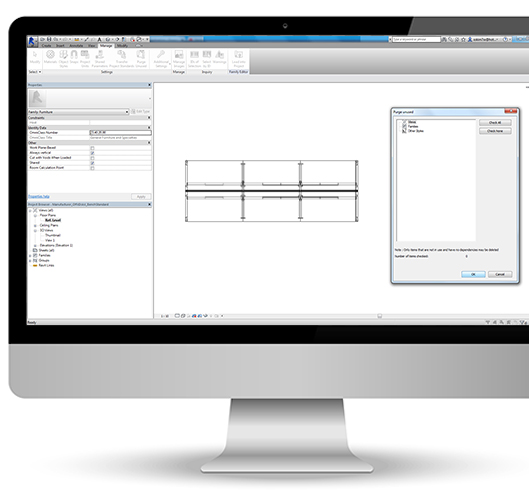Click the Open folder icon in quick access toolbar
Image resolution: width=529 pixels, height=490 pixels.
tap(43, 39)
